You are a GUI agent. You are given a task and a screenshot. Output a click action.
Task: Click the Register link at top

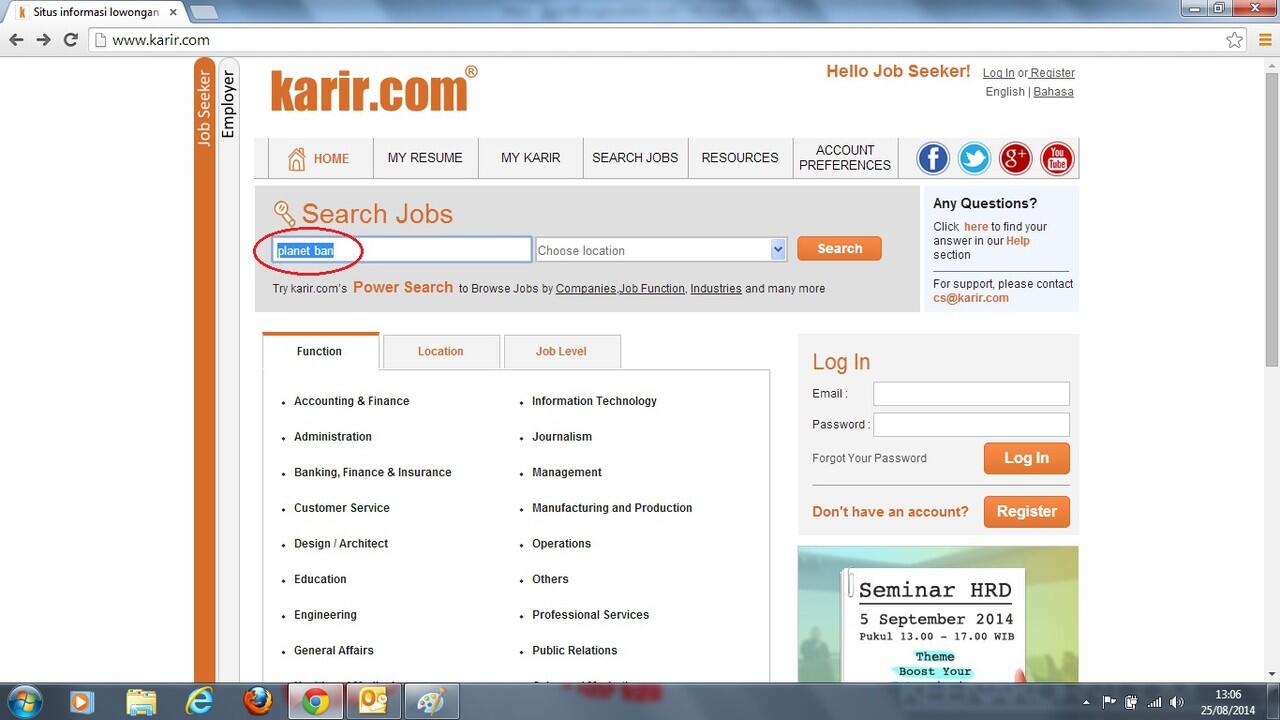pos(1053,73)
